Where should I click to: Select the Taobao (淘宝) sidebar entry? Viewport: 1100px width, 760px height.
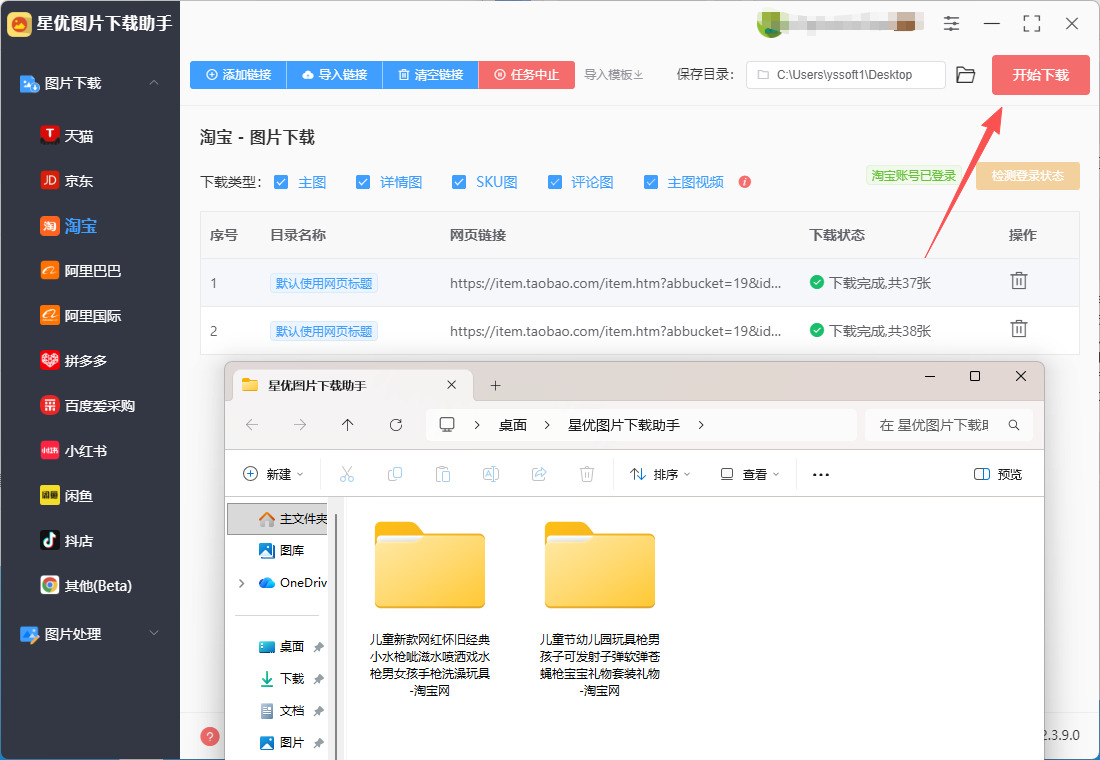[69, 225]
